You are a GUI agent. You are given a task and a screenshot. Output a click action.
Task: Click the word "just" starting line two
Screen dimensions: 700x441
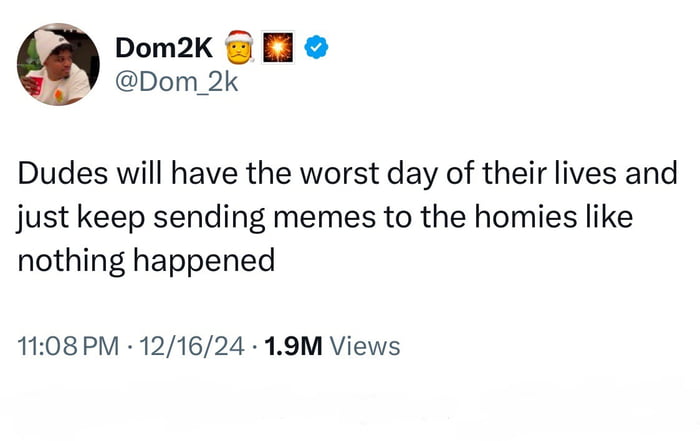(38, 217)
